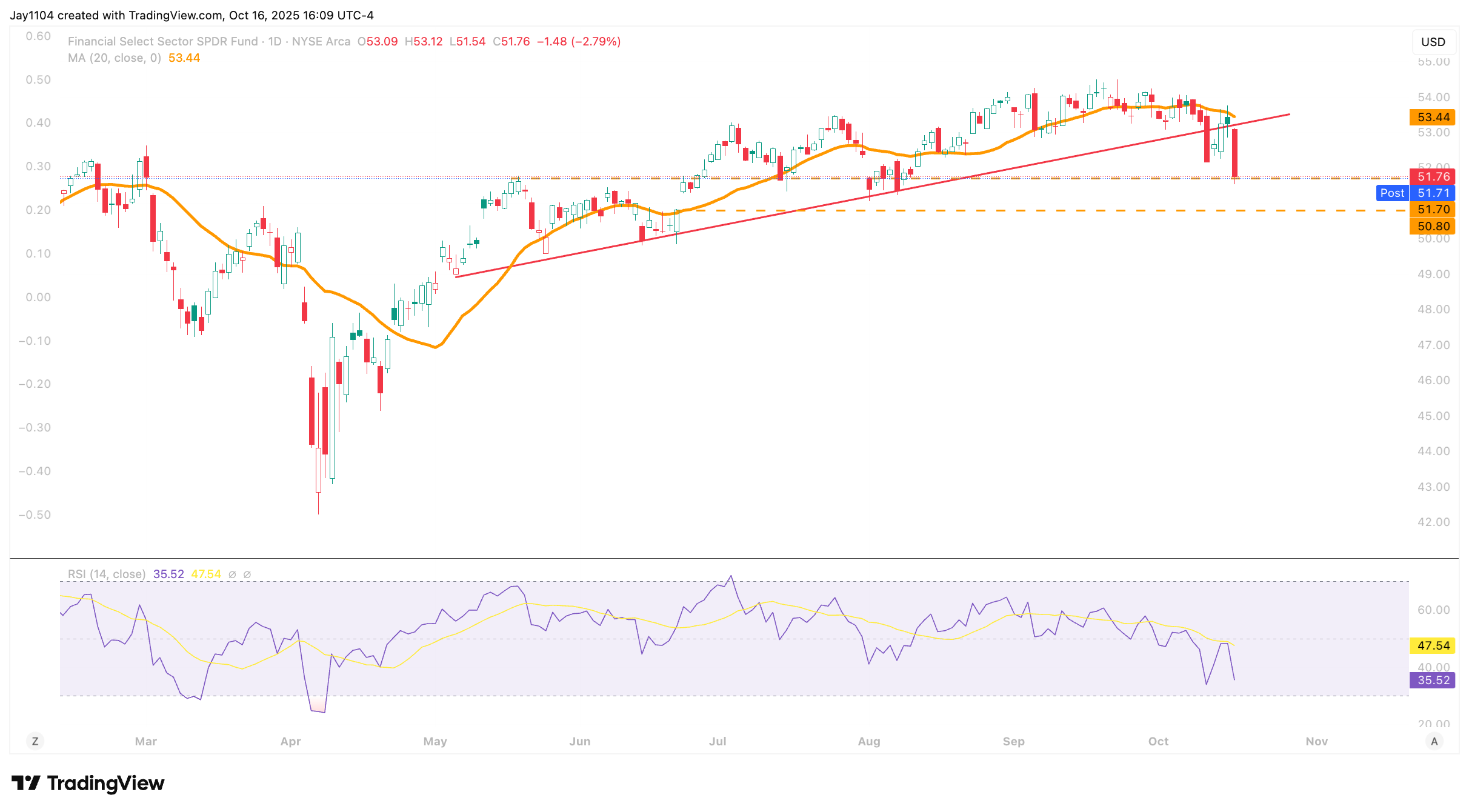Image resolution: width=1469 pixels, height=812 pixels.
Task: Click the blue Post market label
Action: (x=1392, y=193)
